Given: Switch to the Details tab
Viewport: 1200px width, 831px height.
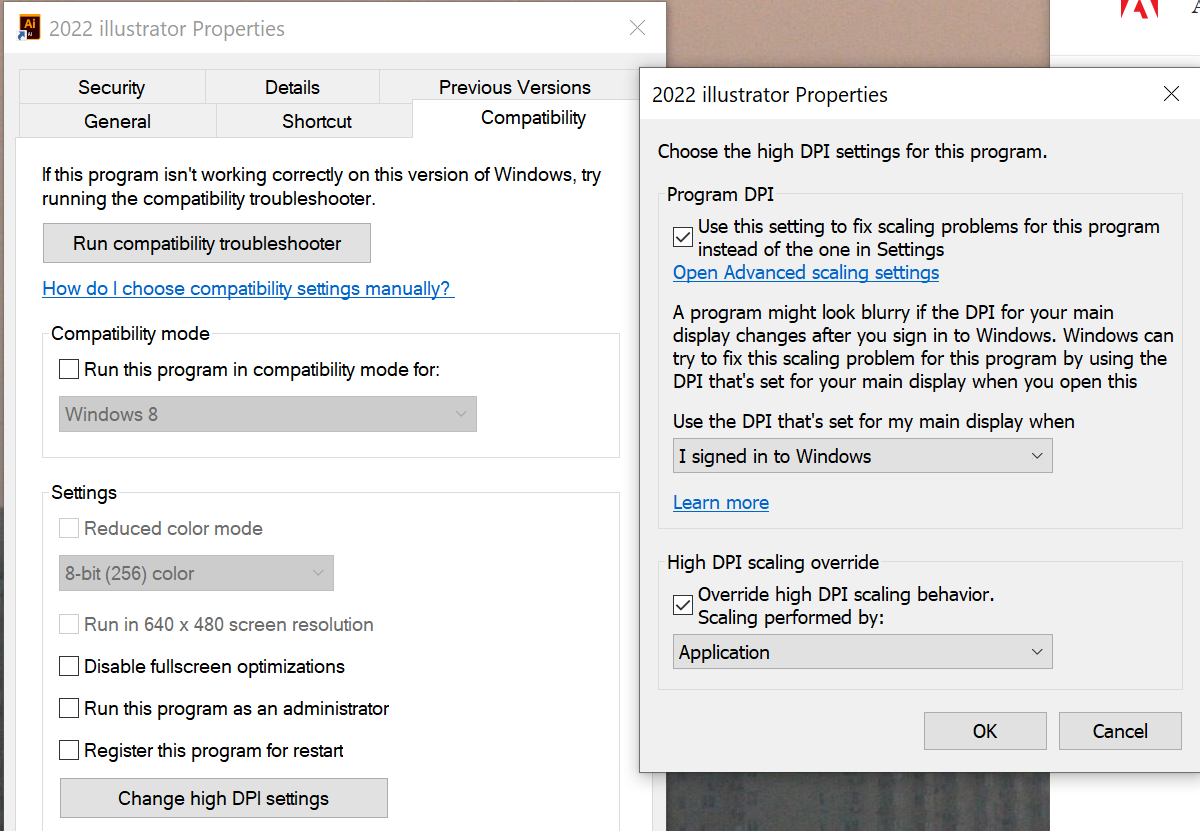Looking at the screenshot, I should click(x=292, y=87).
